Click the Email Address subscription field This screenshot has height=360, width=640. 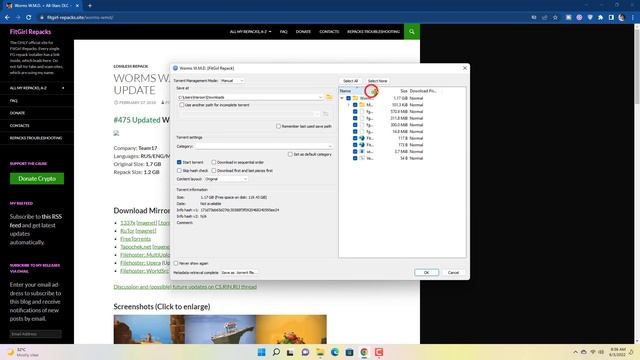[x=36, y=334]
